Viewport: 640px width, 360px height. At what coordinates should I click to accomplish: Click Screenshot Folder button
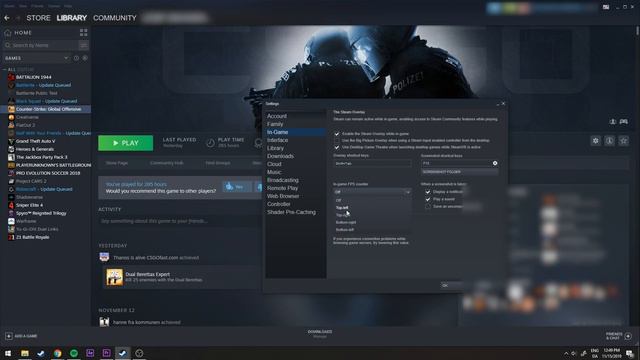click(459, 172)
